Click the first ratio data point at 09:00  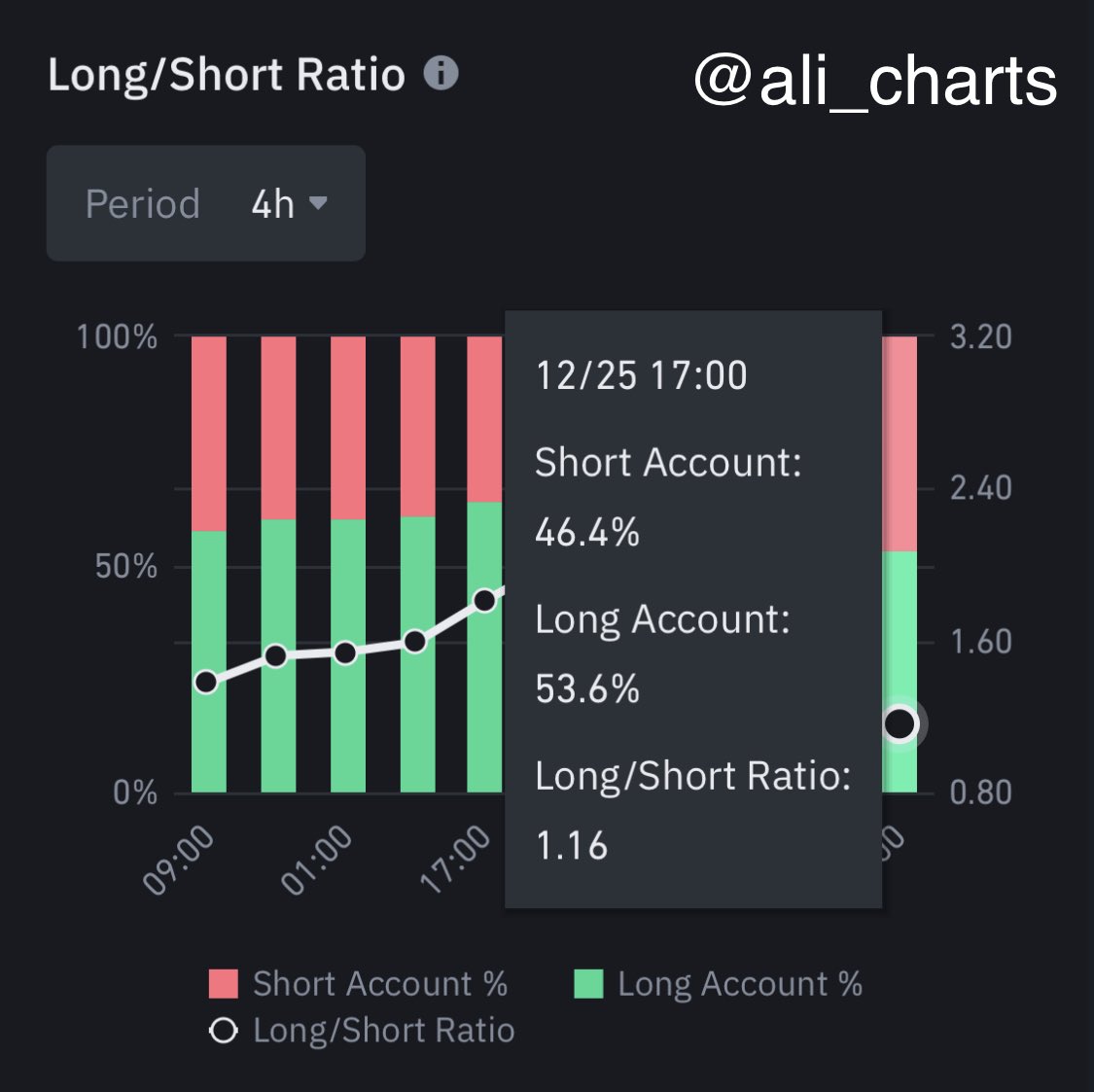[x=206, y=682]
